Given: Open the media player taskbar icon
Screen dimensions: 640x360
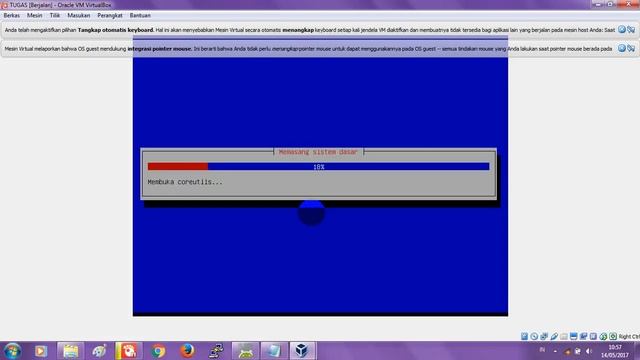Looking at the screenshot, I should point(40,351).
